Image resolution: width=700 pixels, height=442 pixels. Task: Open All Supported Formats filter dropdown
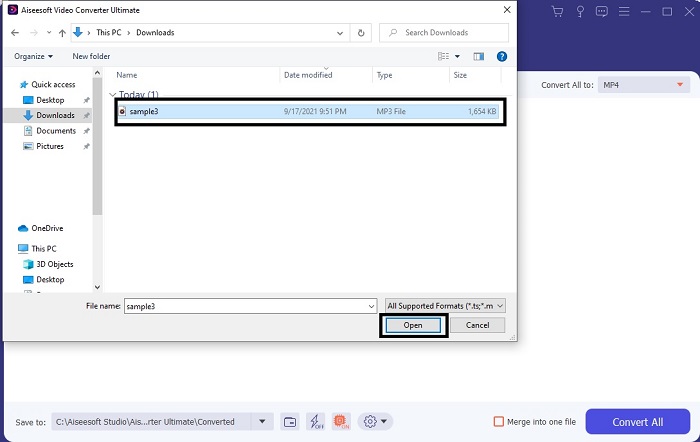[445, 306]
